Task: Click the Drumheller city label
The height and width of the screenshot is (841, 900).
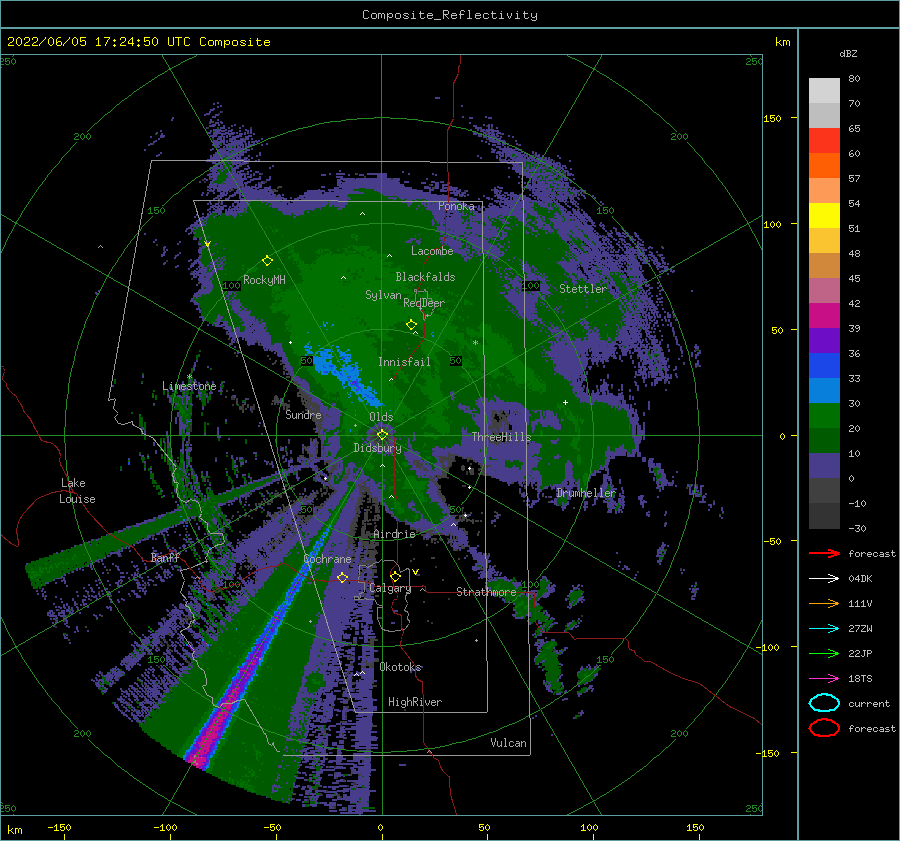Action: [586, 493]
